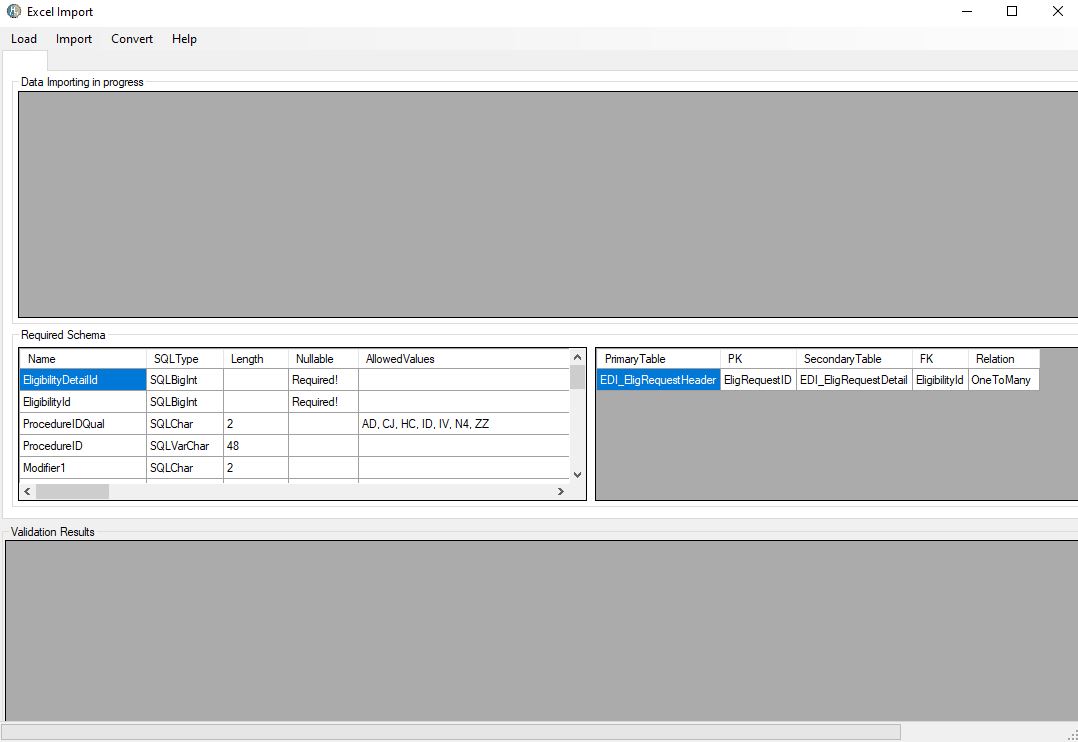1078x742 pixels.
Task: Click the length cell showing 48
Action: [x=256, y=446]
